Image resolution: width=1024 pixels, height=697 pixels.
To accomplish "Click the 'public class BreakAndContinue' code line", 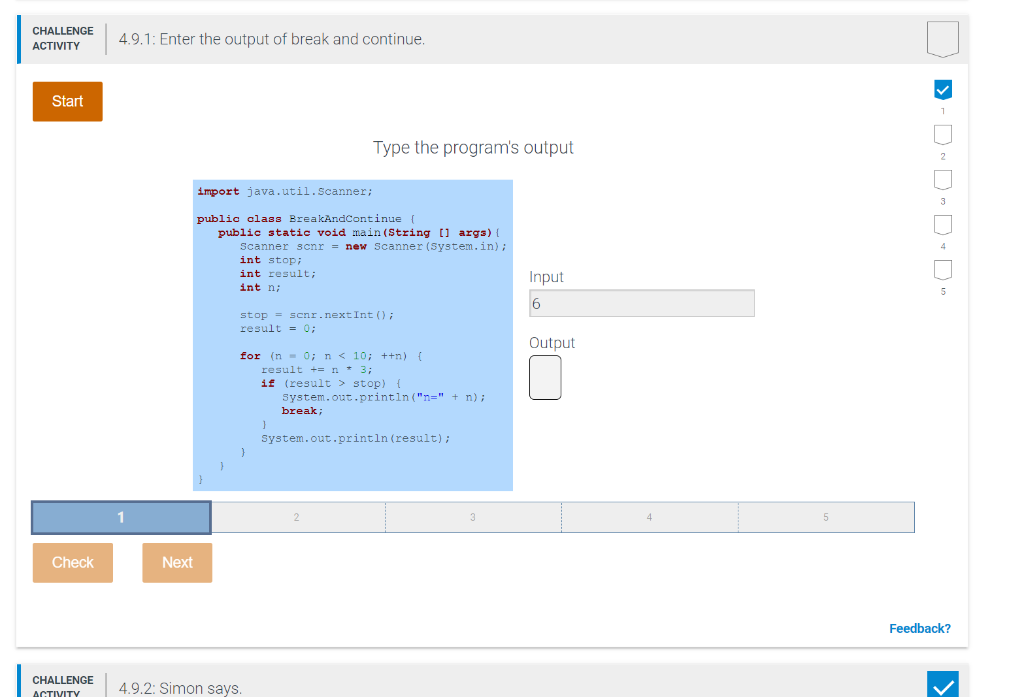I will [306, 219].
